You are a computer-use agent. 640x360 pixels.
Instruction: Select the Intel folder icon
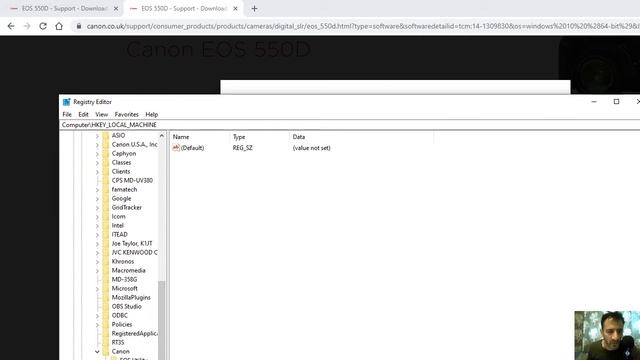[x=106, y=225]
